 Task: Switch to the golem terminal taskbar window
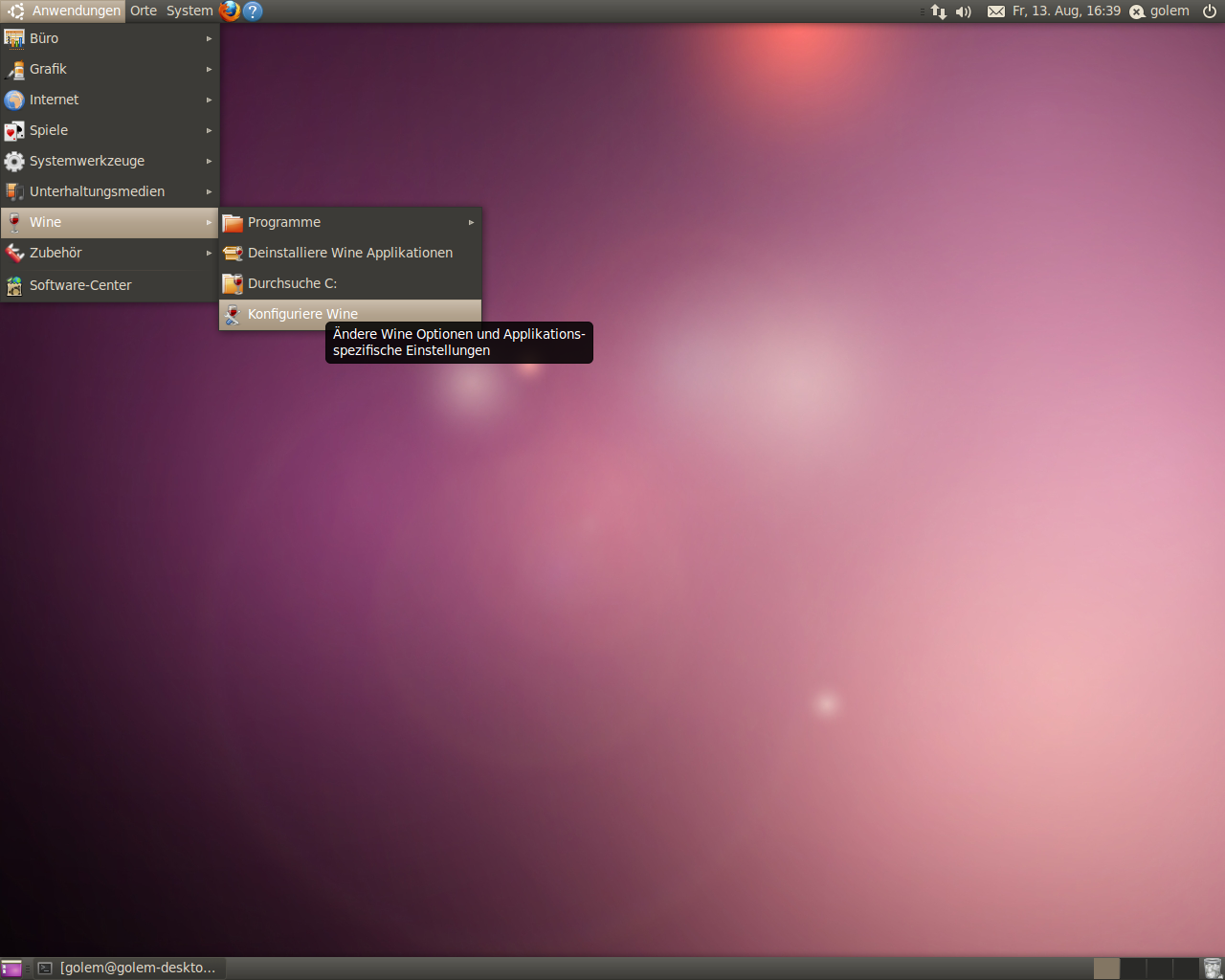coord(129,968)
